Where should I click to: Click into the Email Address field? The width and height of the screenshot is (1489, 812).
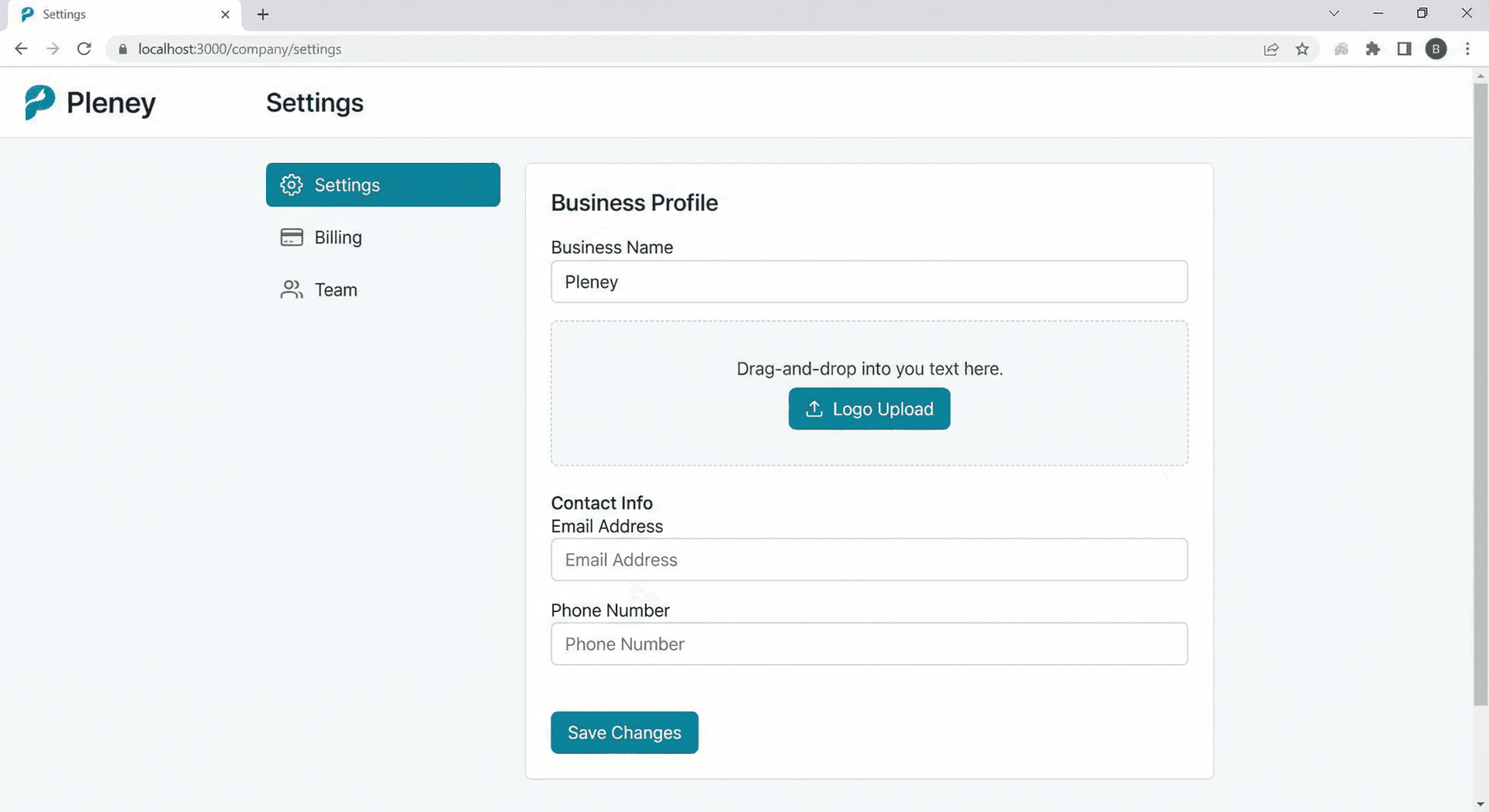click(x=869, y=560)
